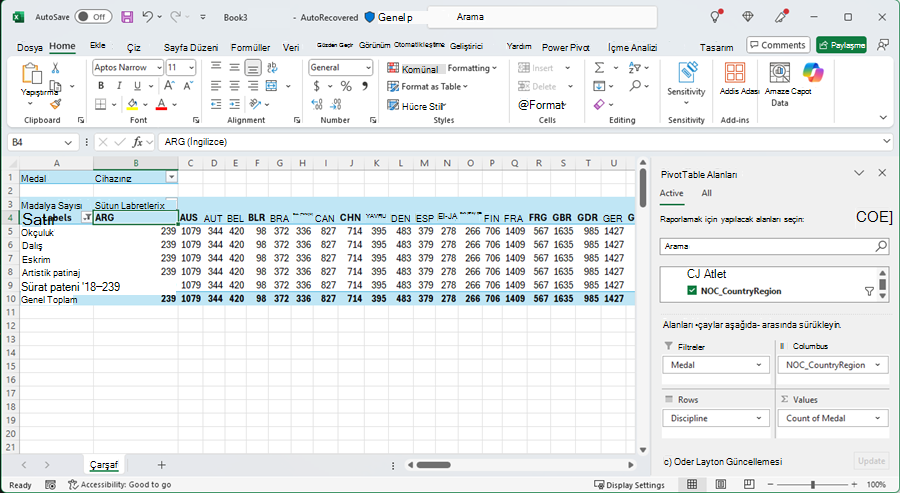Screen dimensions: 900x493
Task: Switch to All tab in PivotTable pane
Action: tap(707, 193)
